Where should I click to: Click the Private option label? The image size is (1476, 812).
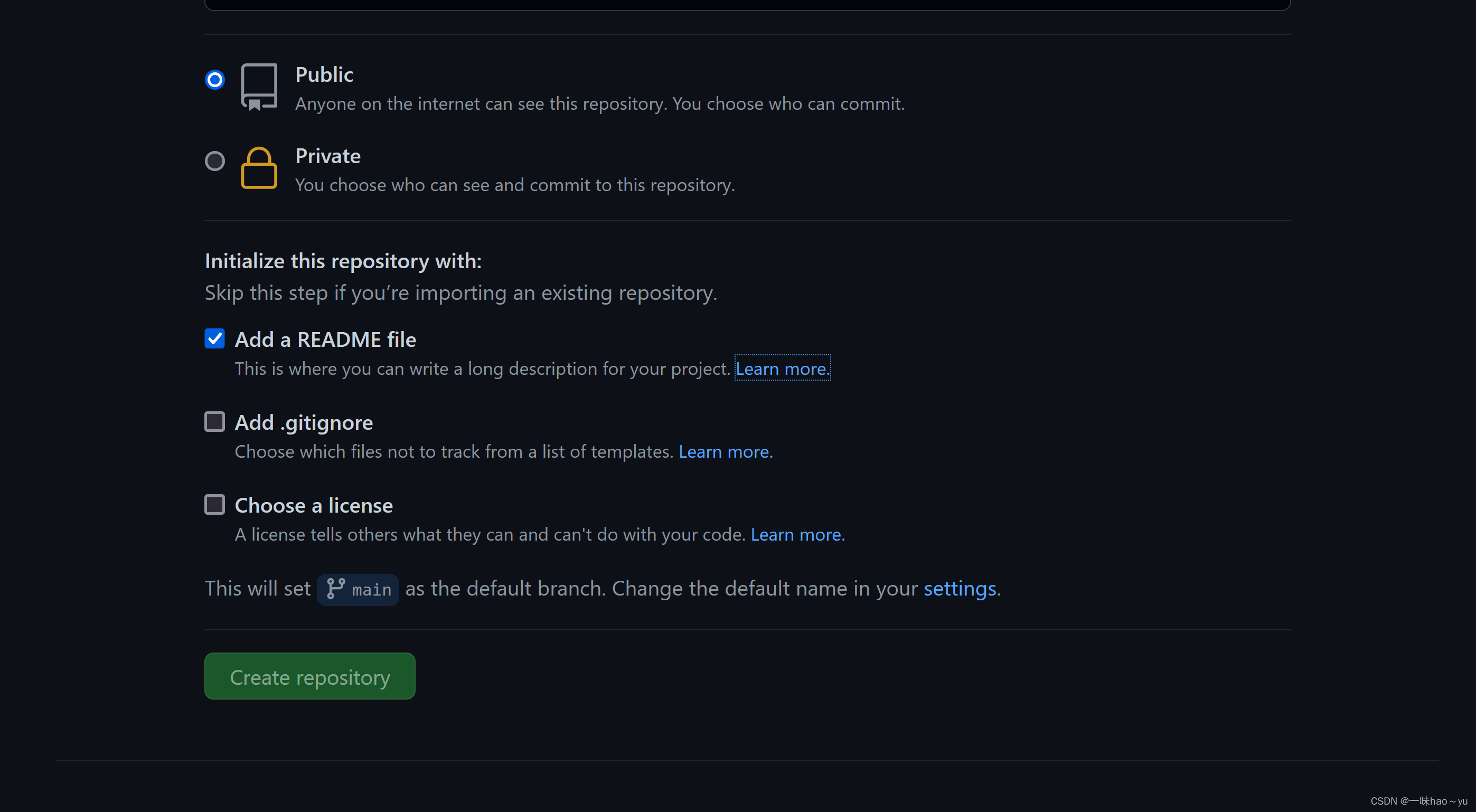[328, 156]
